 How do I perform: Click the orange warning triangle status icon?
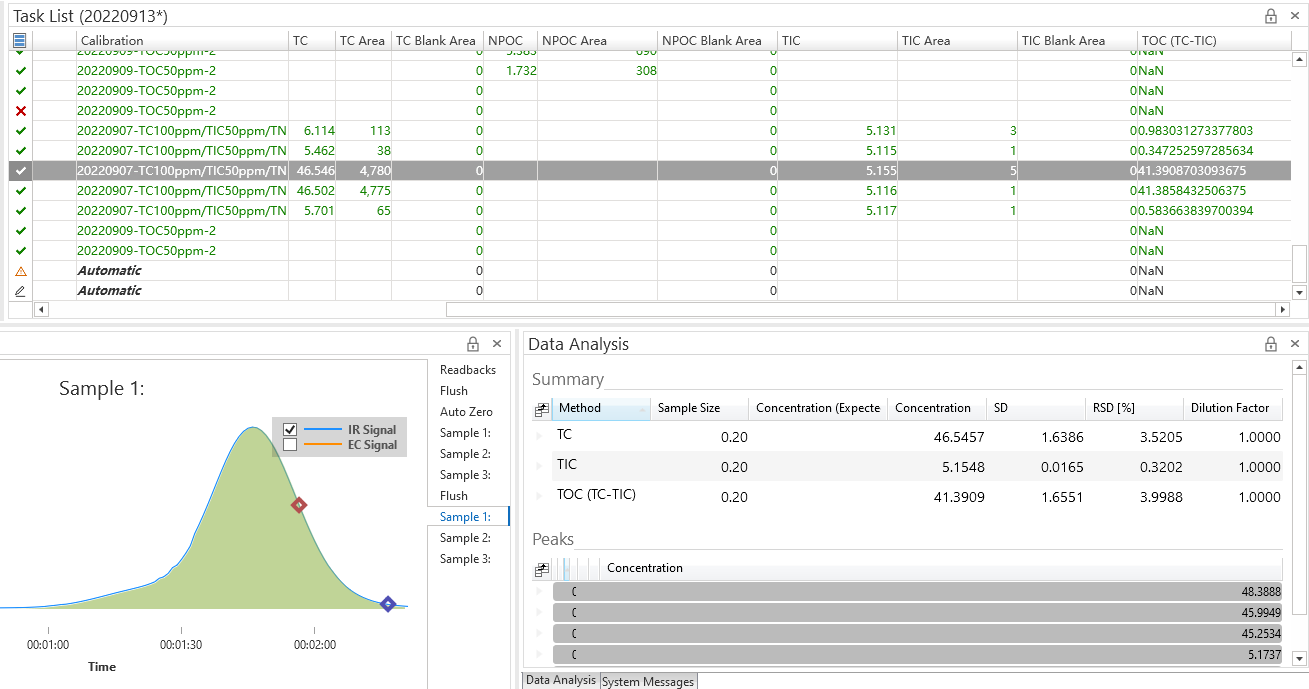pos(21,271)
